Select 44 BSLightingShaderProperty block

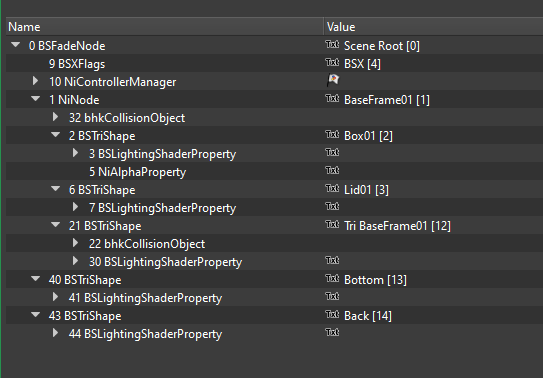145,334
